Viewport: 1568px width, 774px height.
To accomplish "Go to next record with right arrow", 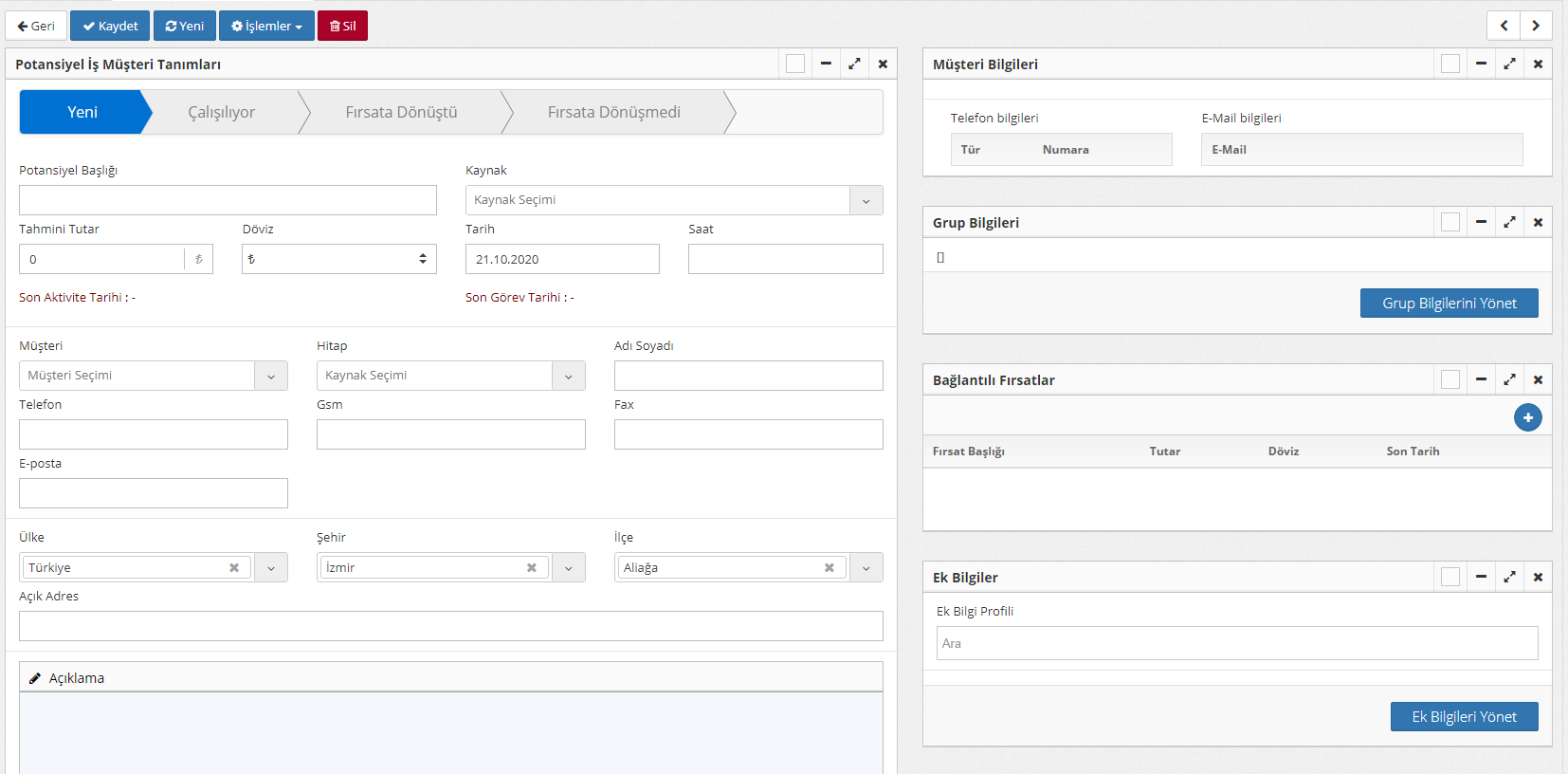I will [1536, 26].
